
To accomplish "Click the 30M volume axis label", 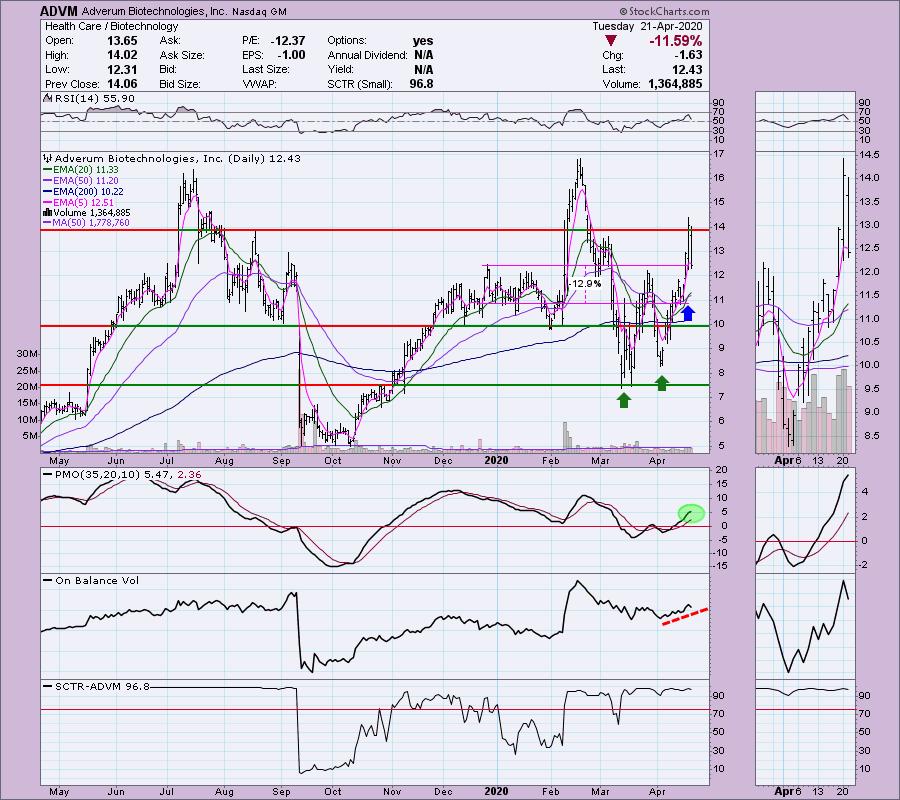I will 26,354.
